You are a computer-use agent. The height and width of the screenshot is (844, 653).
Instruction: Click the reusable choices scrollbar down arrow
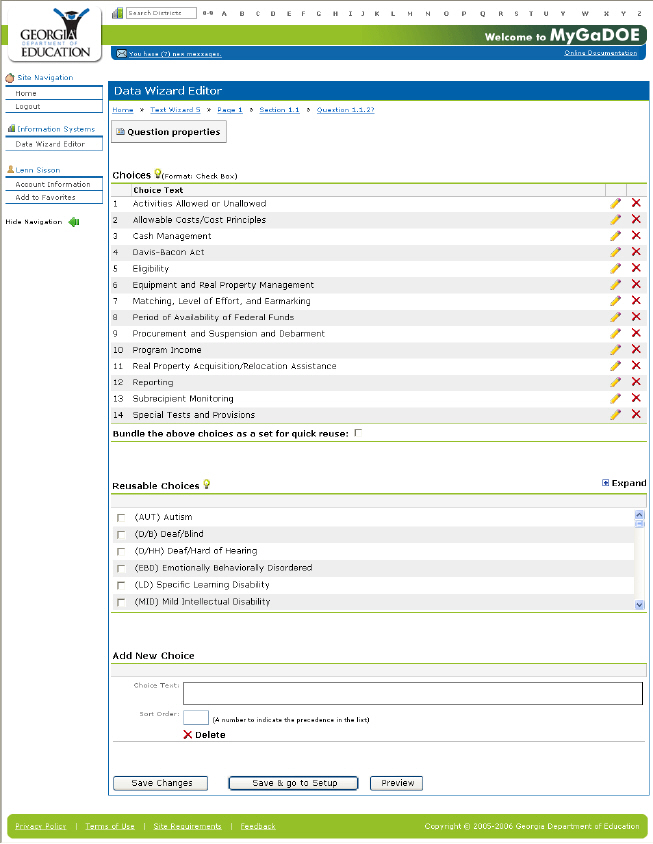640,605
